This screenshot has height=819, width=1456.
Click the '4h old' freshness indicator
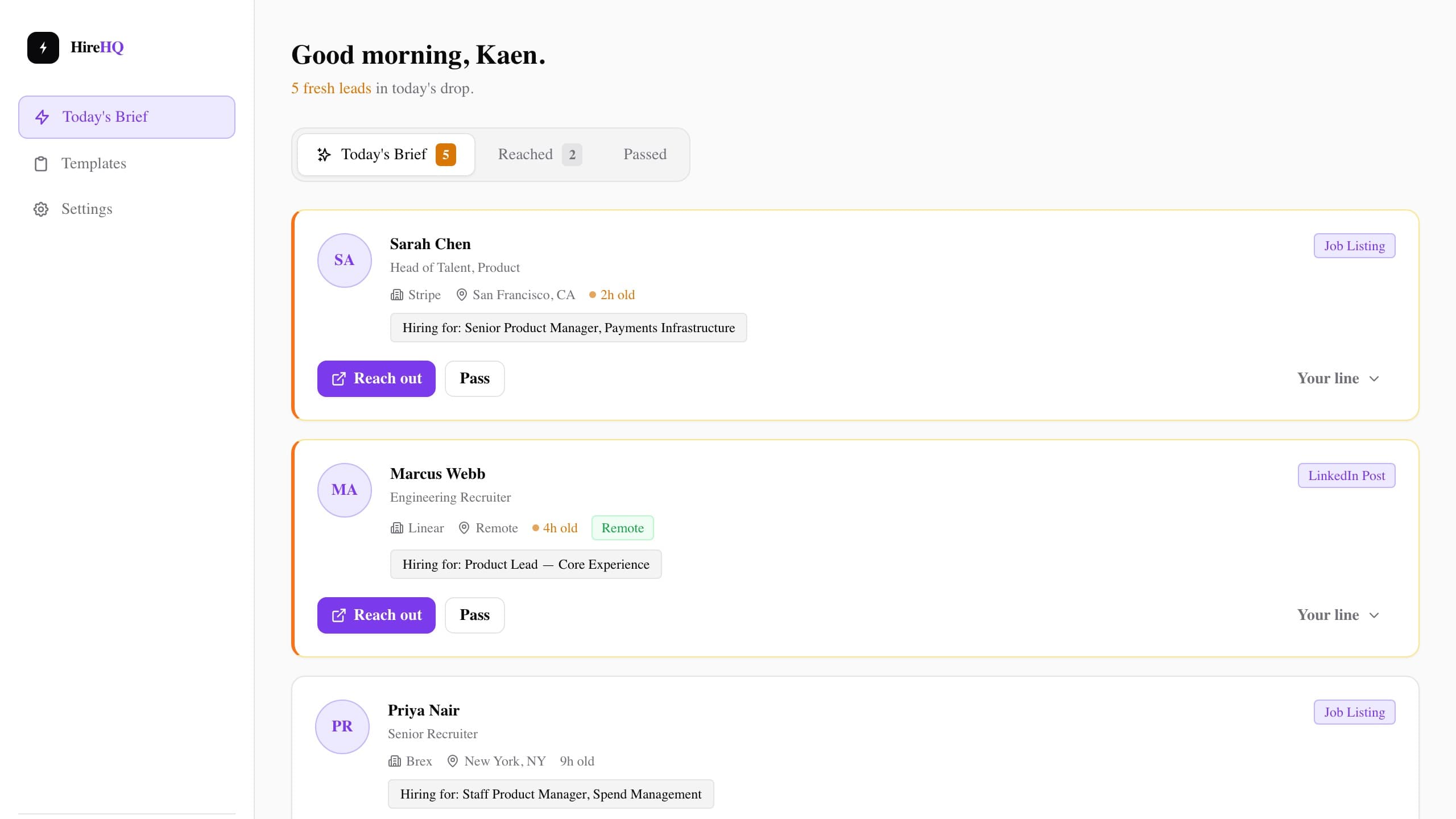point(555,528)
